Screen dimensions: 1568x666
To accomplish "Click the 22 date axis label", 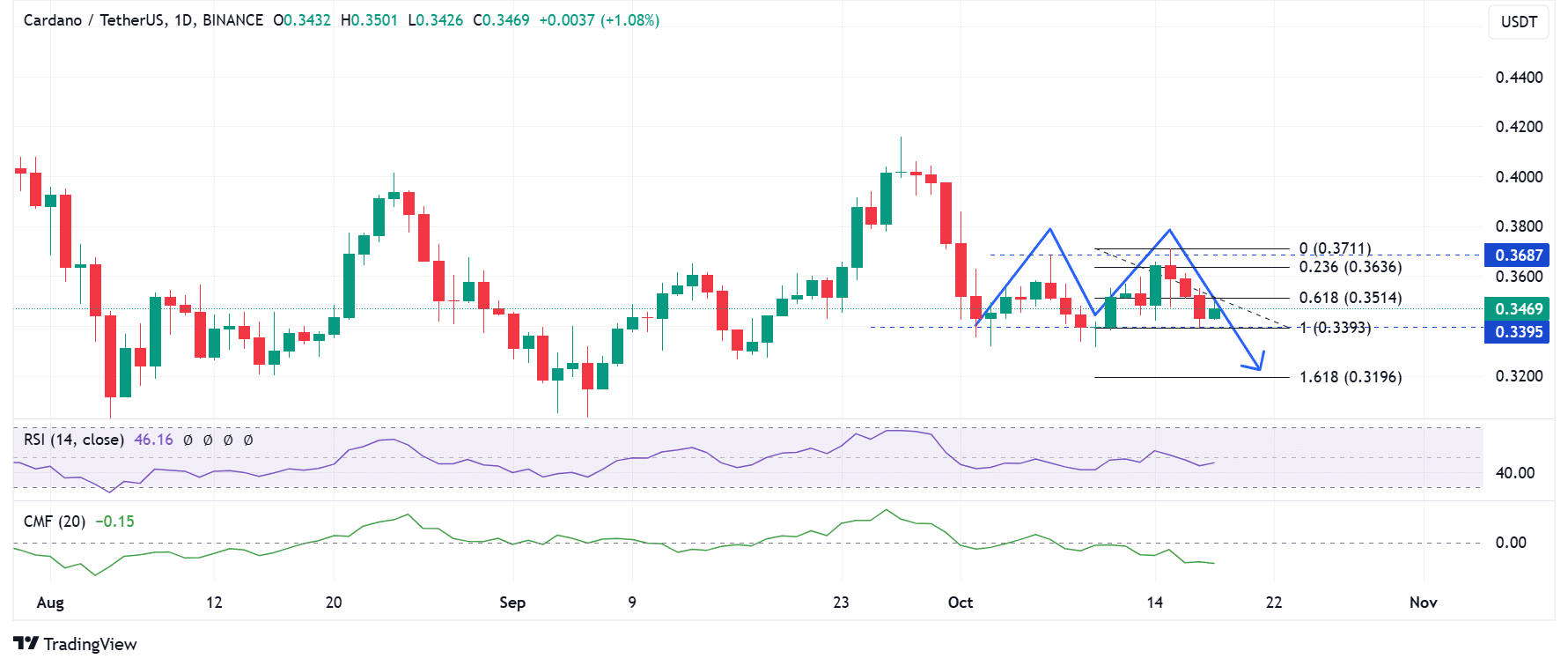I will [x=1274, y=603].
